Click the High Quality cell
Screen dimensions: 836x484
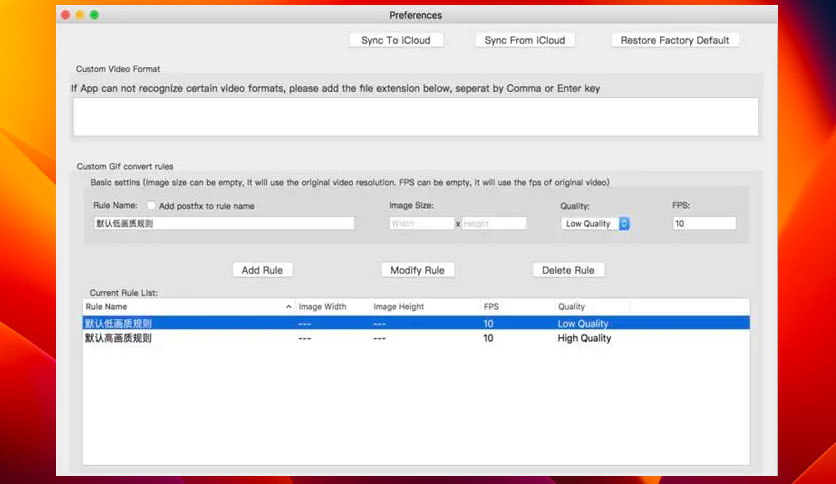(x=584, y=338)
